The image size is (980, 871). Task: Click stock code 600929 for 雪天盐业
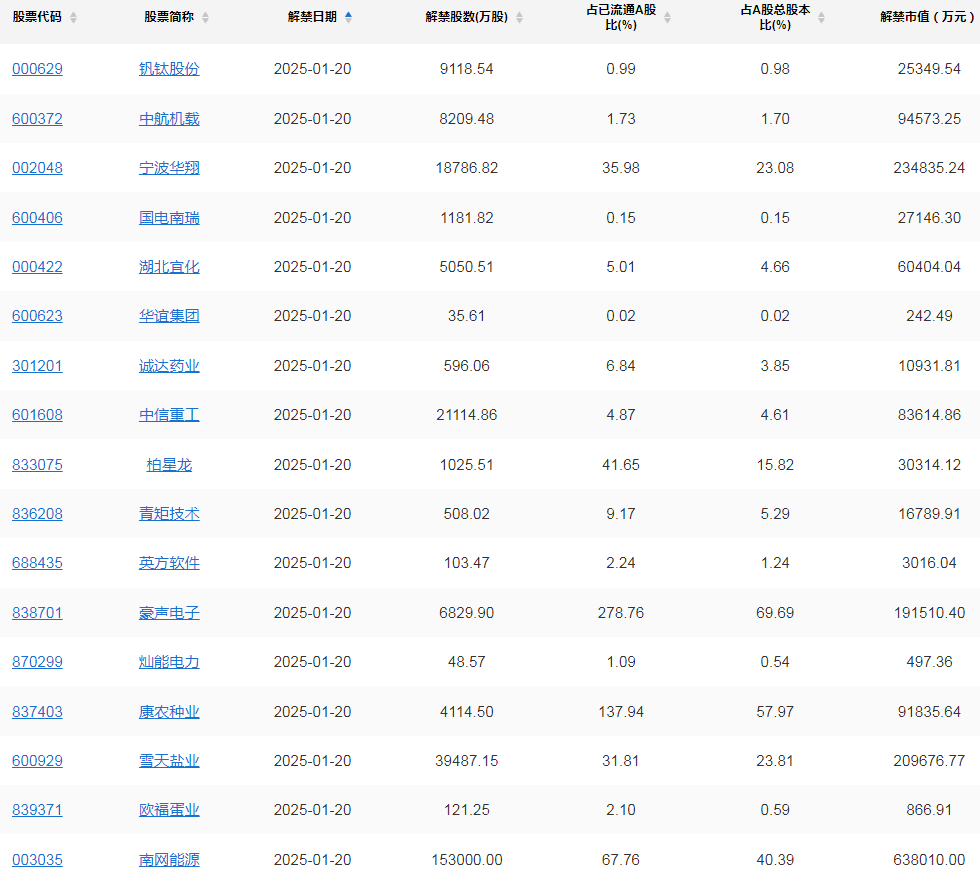click(37, 761)
